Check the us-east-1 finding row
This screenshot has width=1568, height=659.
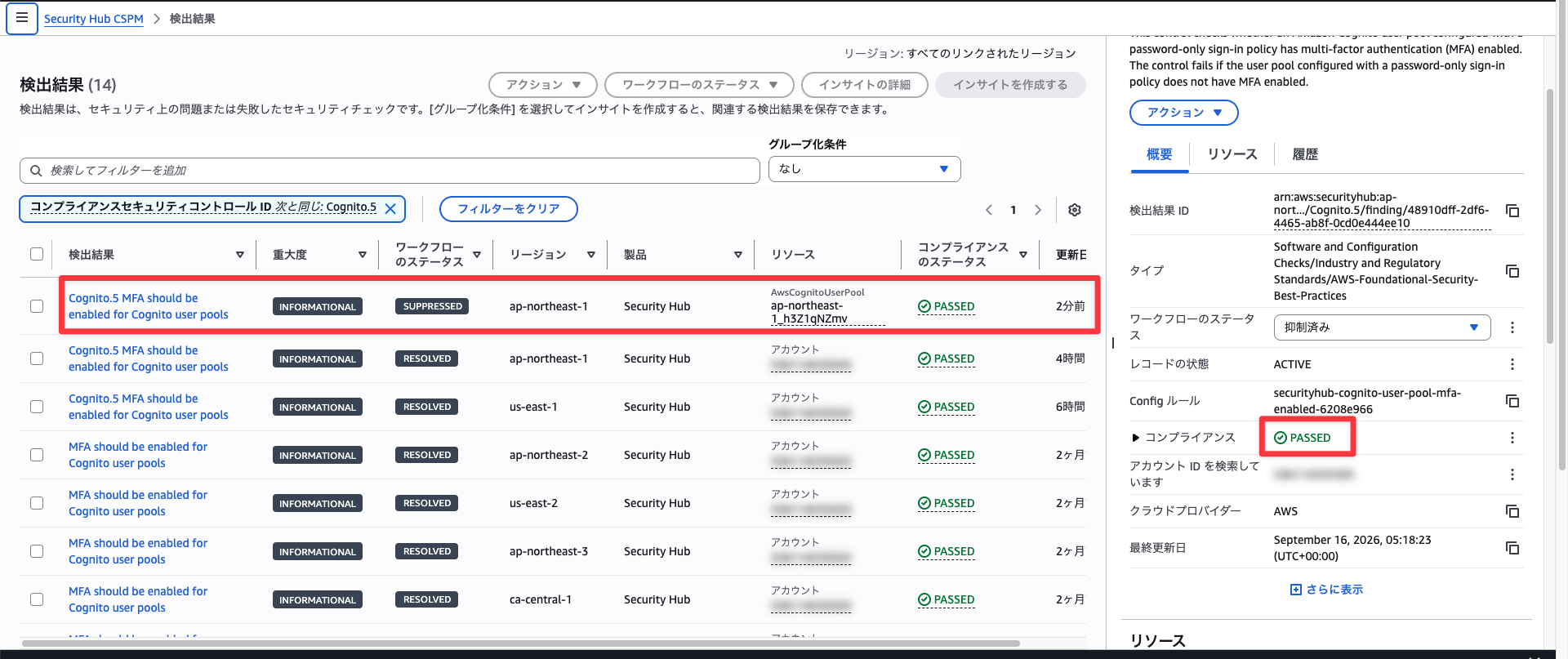[37, 407]
